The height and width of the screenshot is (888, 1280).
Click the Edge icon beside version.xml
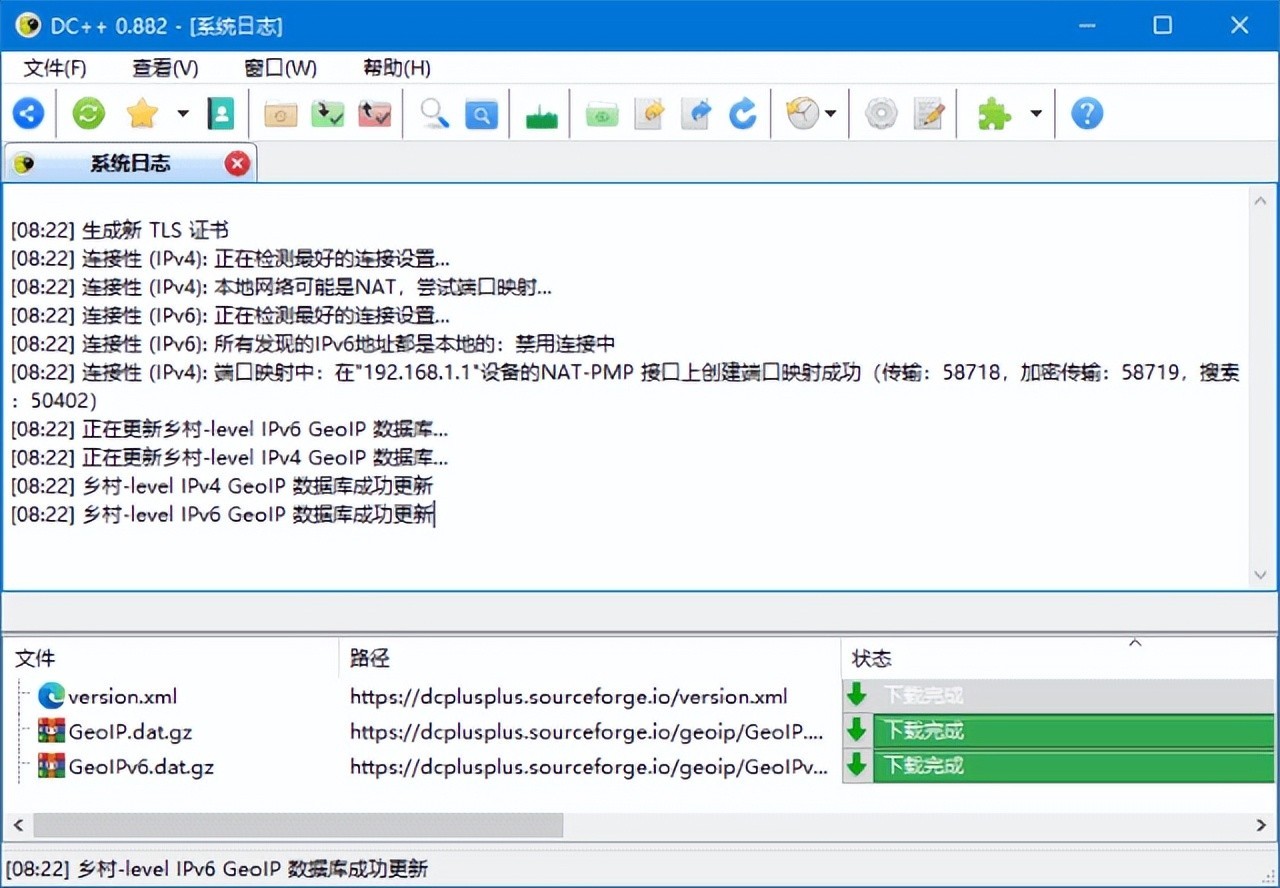point(51,696)
